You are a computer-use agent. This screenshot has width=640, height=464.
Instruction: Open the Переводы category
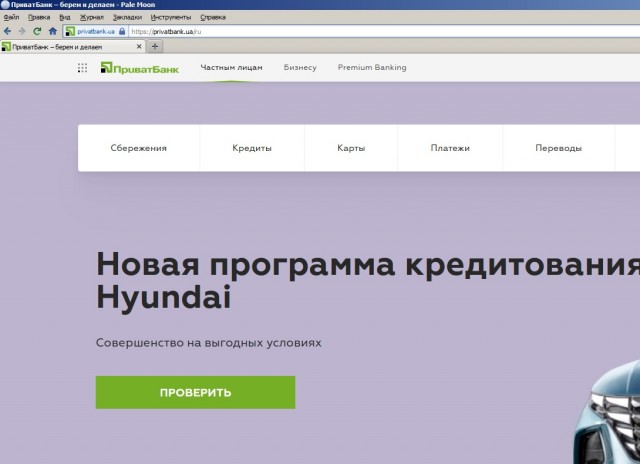tap(558, 148)
